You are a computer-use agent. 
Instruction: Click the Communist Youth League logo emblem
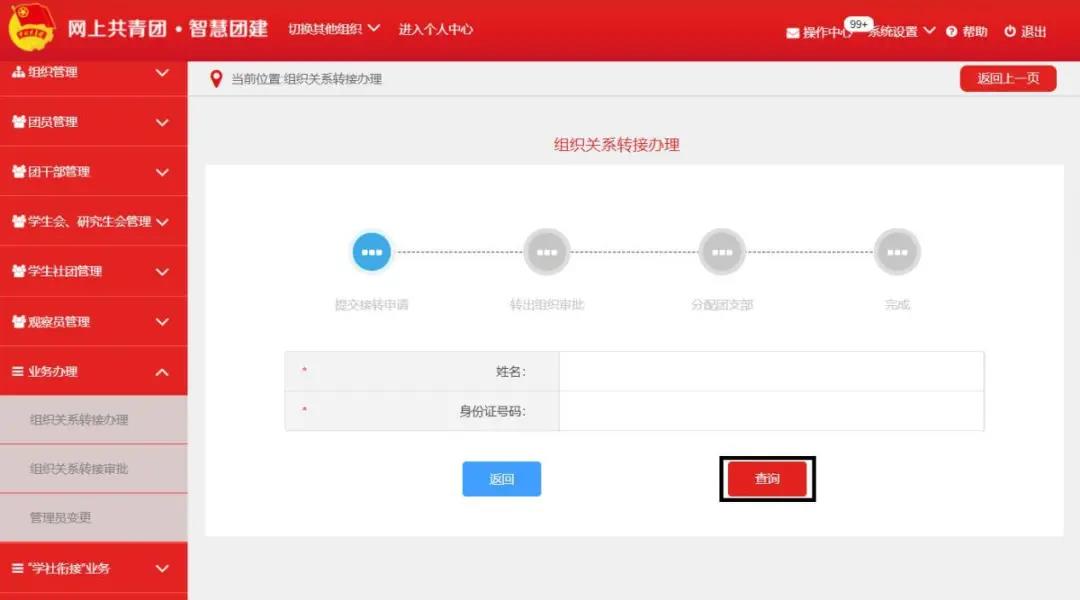[x=31, y=30]
